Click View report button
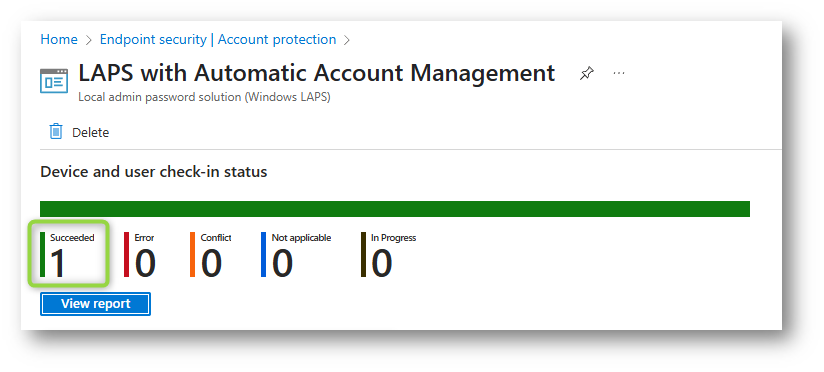This screenshot has height=372, width=824. coord(96,304)
